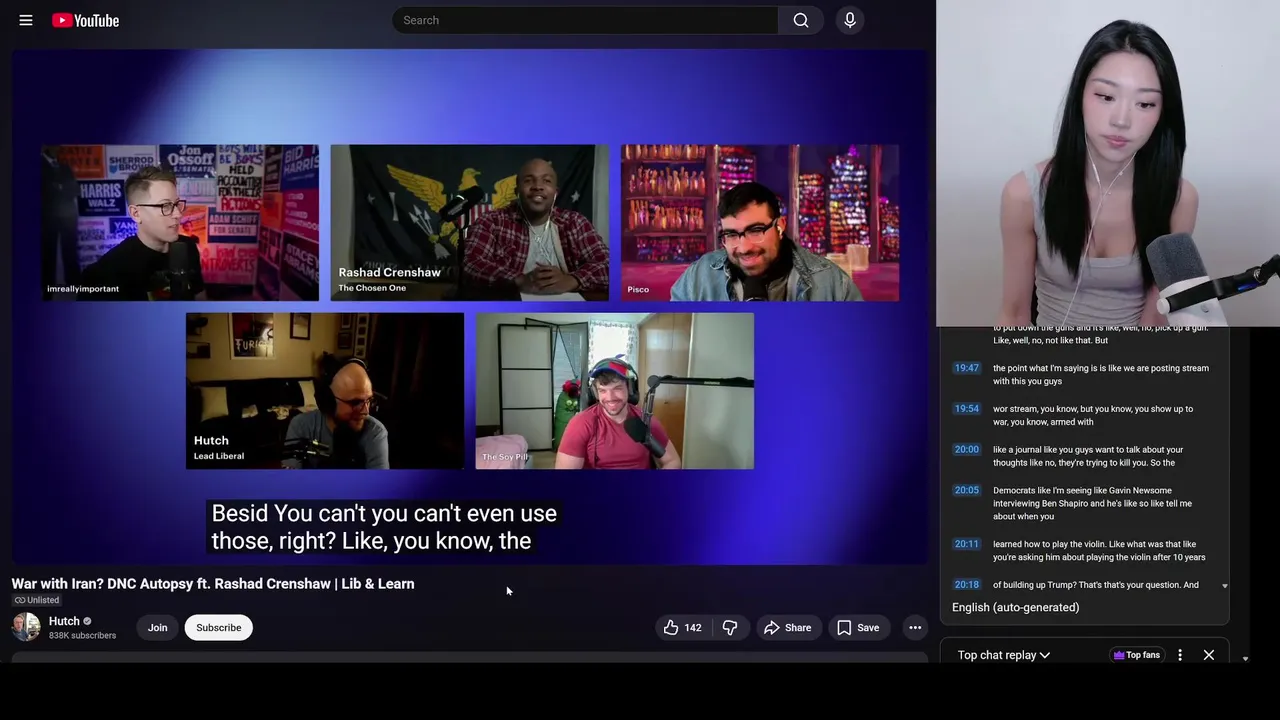1280x720 pixels.
Task: Jump to transcript timestamp 19:54
Action: 966,409
